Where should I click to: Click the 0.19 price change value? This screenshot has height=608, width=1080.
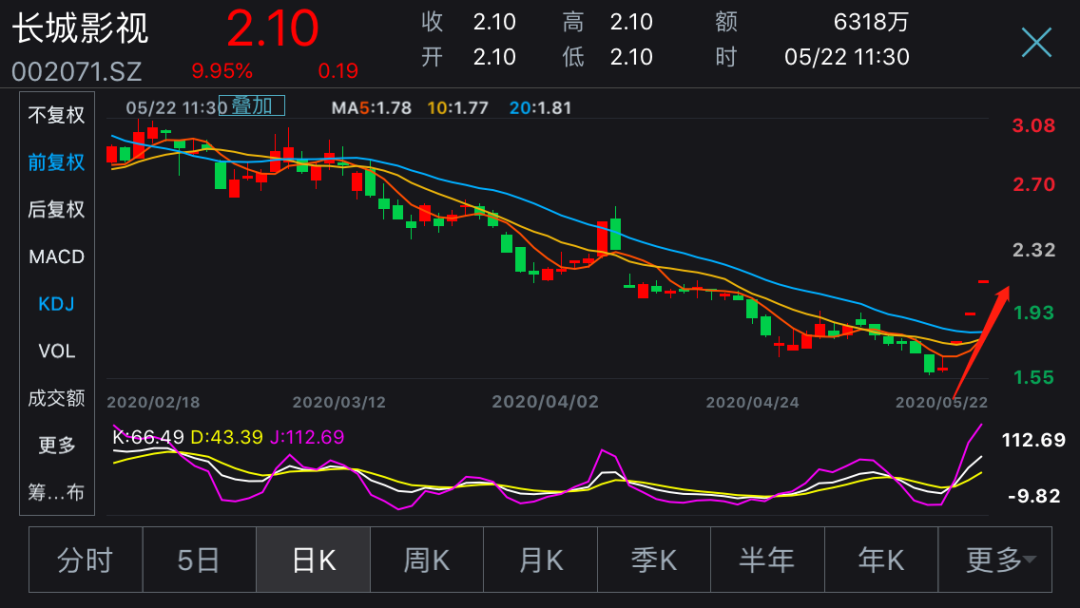(x=338, y=71)
